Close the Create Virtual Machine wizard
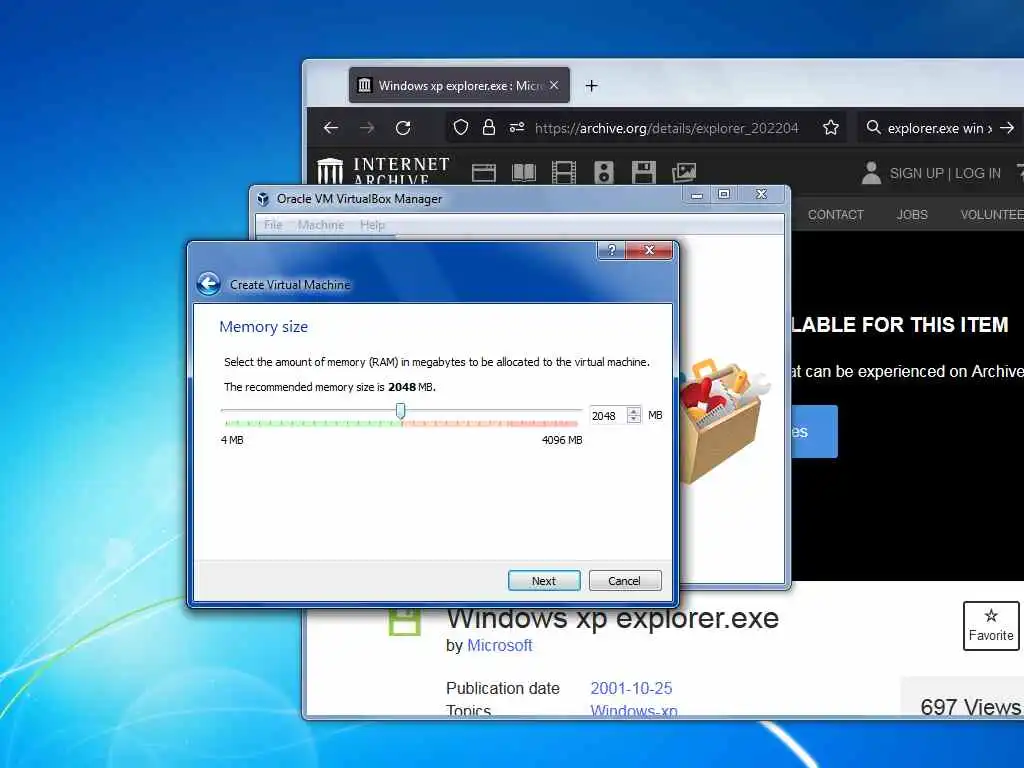Screen dimensions: 1024x768 point(648,250)
